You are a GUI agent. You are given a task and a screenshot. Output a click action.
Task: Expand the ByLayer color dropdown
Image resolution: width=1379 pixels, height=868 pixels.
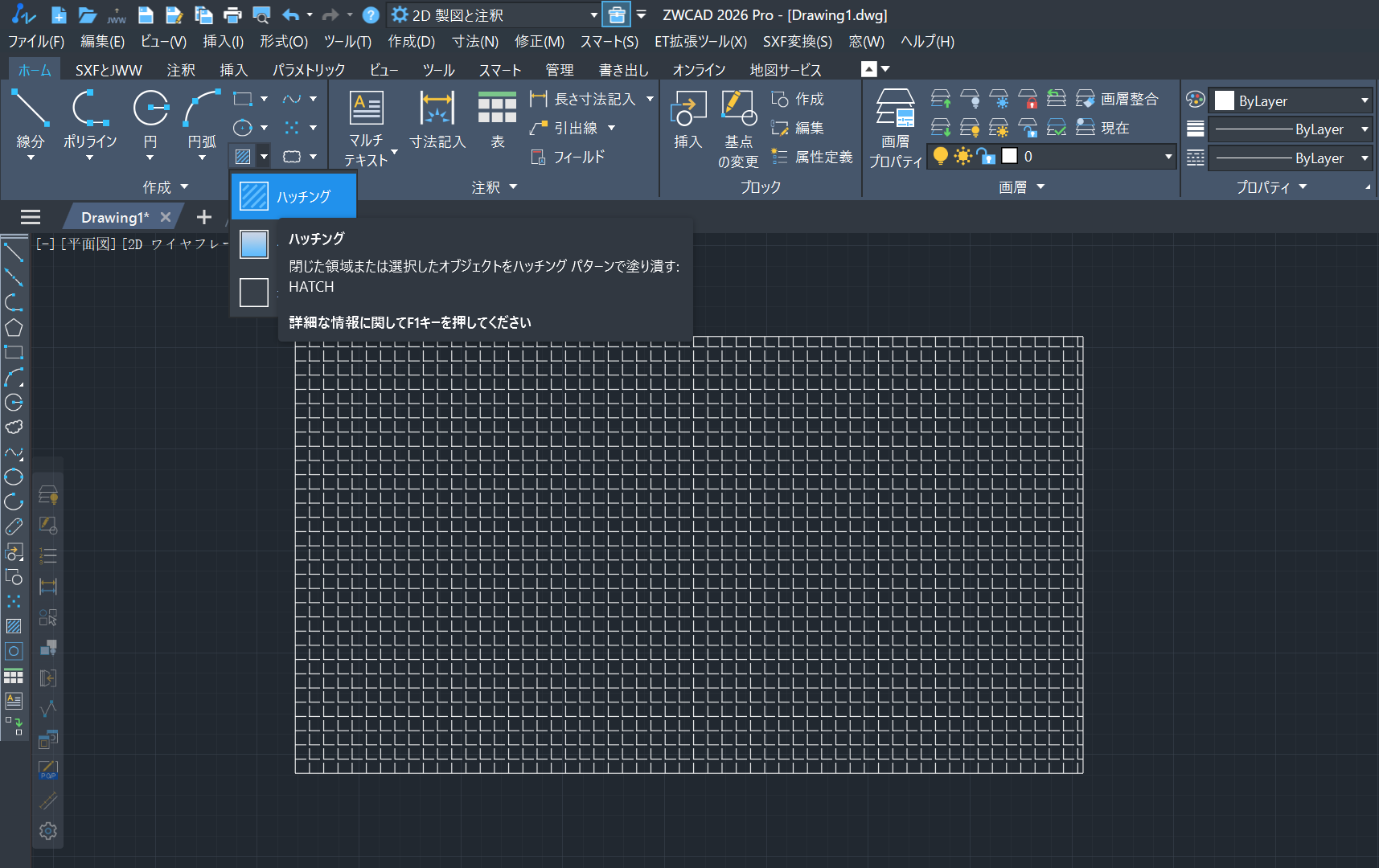click(x=1365, y=100)
